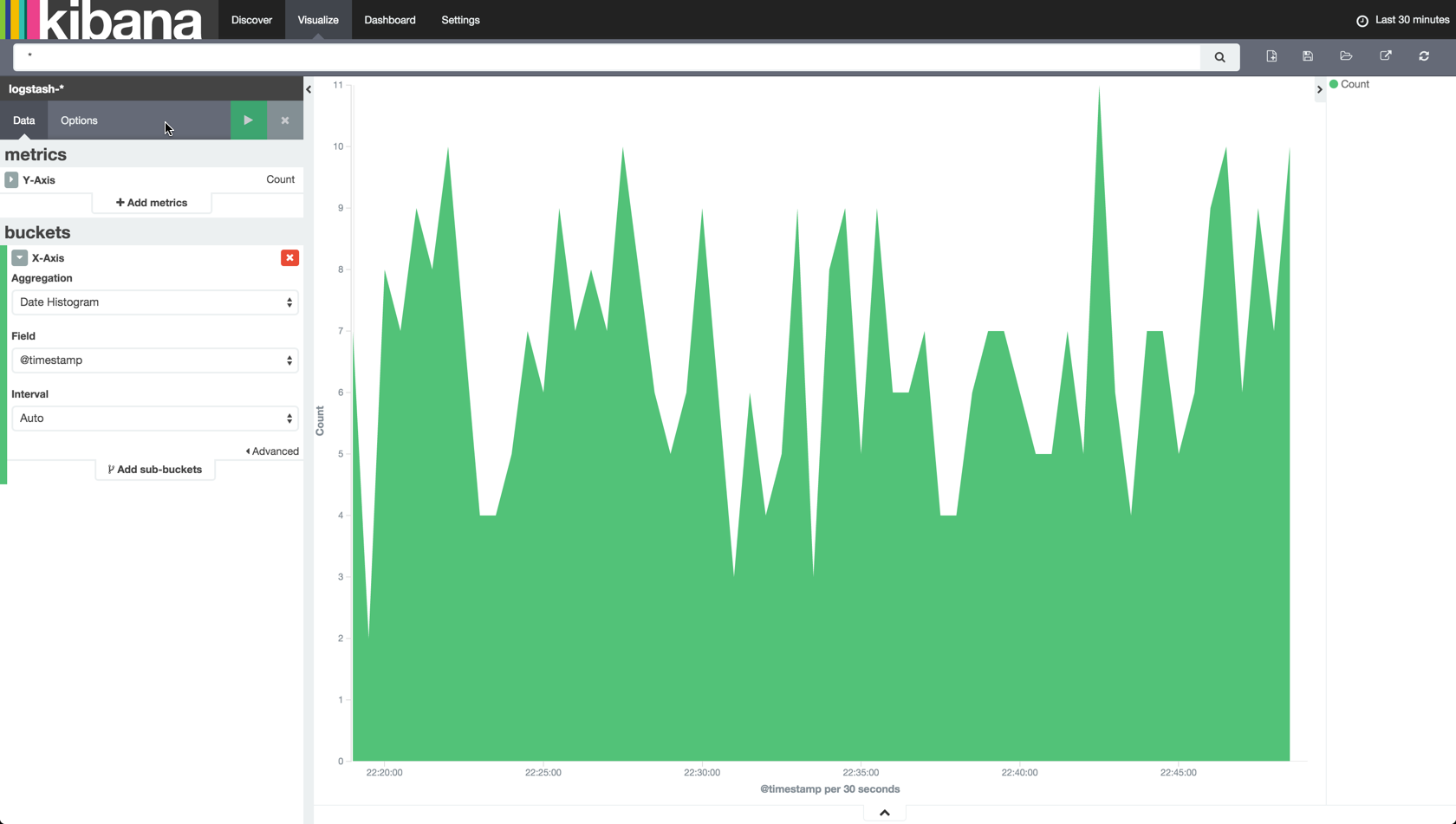Click the 22:30:00 x-axis tick label
Image resolution: width=1456 pixels, height=824 pixels.
[702, 773]
